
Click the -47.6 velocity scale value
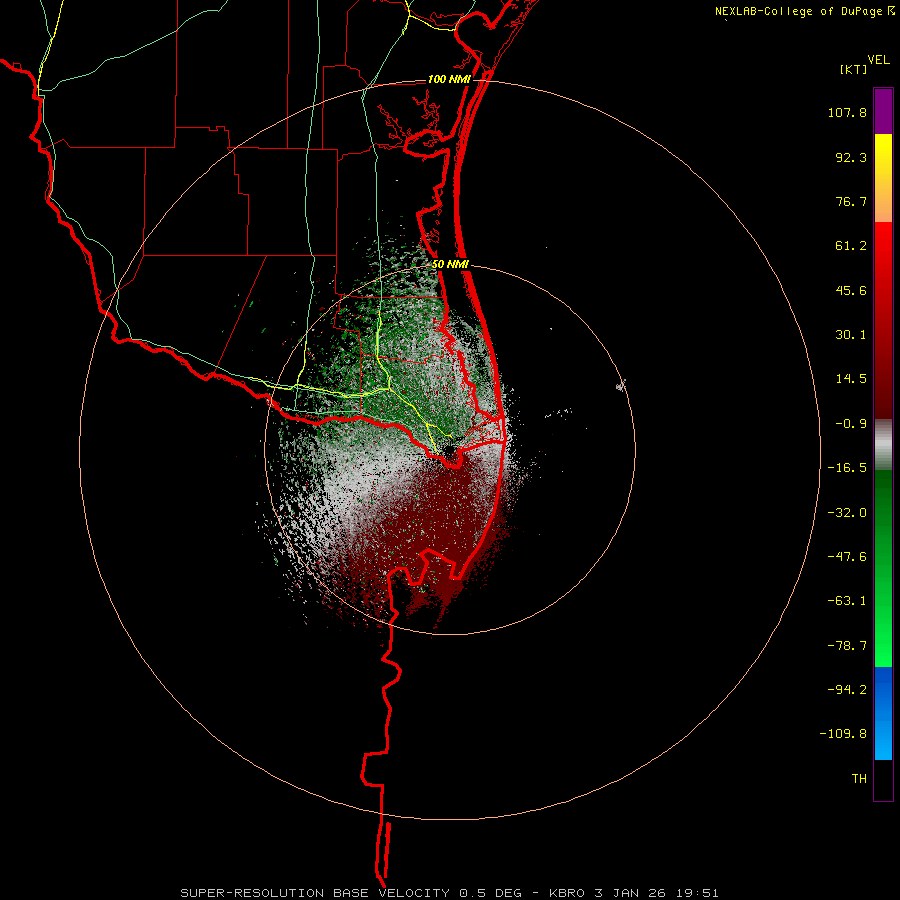pyautogui.click(x=847, y=557)
